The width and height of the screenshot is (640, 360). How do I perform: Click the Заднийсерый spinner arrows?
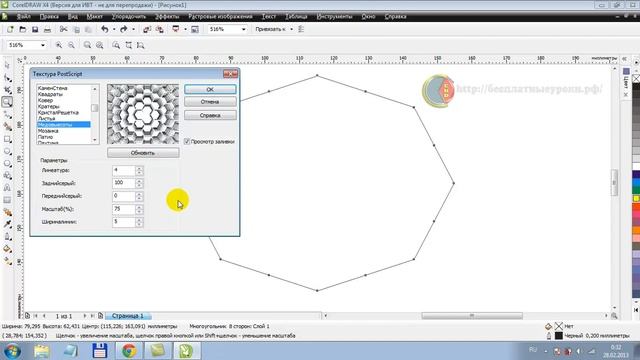(139, 183)
